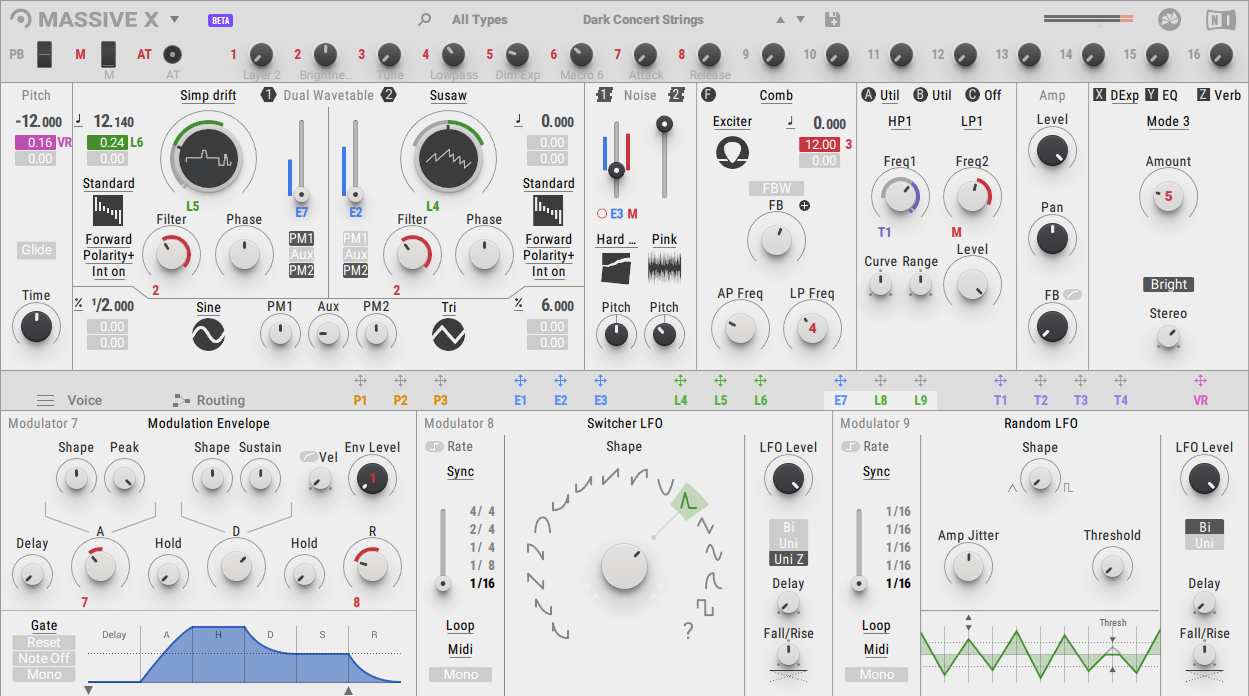Screen dimensions: 1249x696
Task: Click the Standard mode icon of oscillator 2
Action: coord(548,211)
